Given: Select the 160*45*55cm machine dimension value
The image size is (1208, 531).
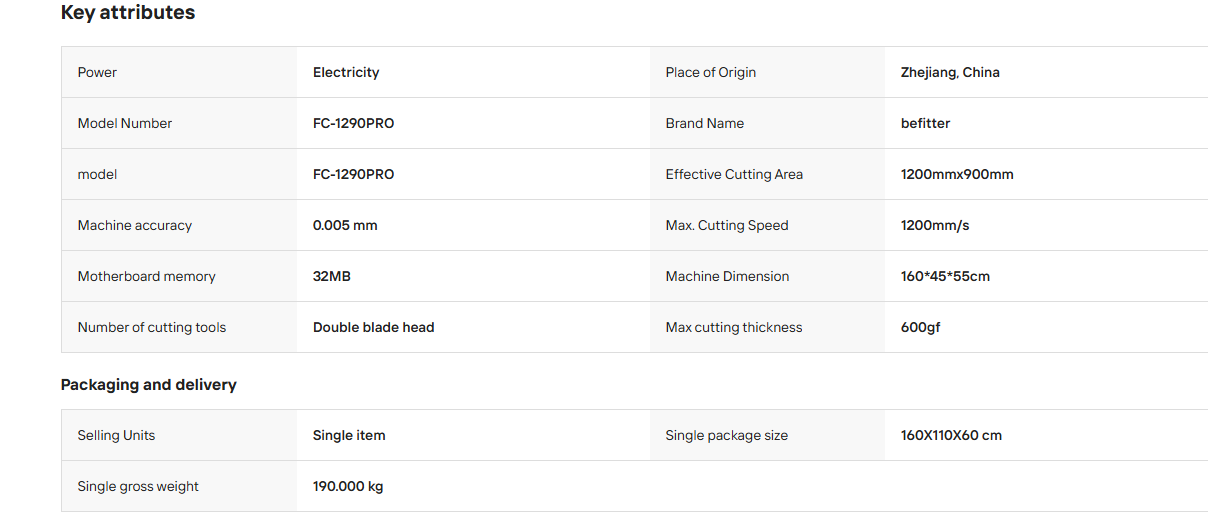Looking at the screenshot, I should (x=945, y=276).
